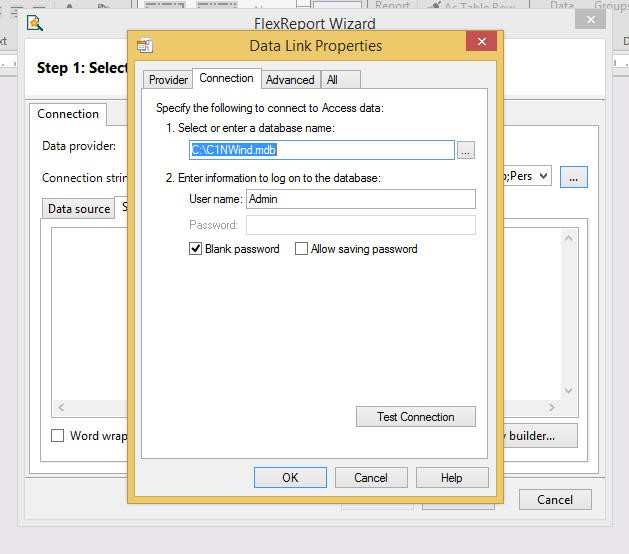Viewport: 629px width, 554px height.
Task: Select the Data source tab in wizard
Action: 79,209
